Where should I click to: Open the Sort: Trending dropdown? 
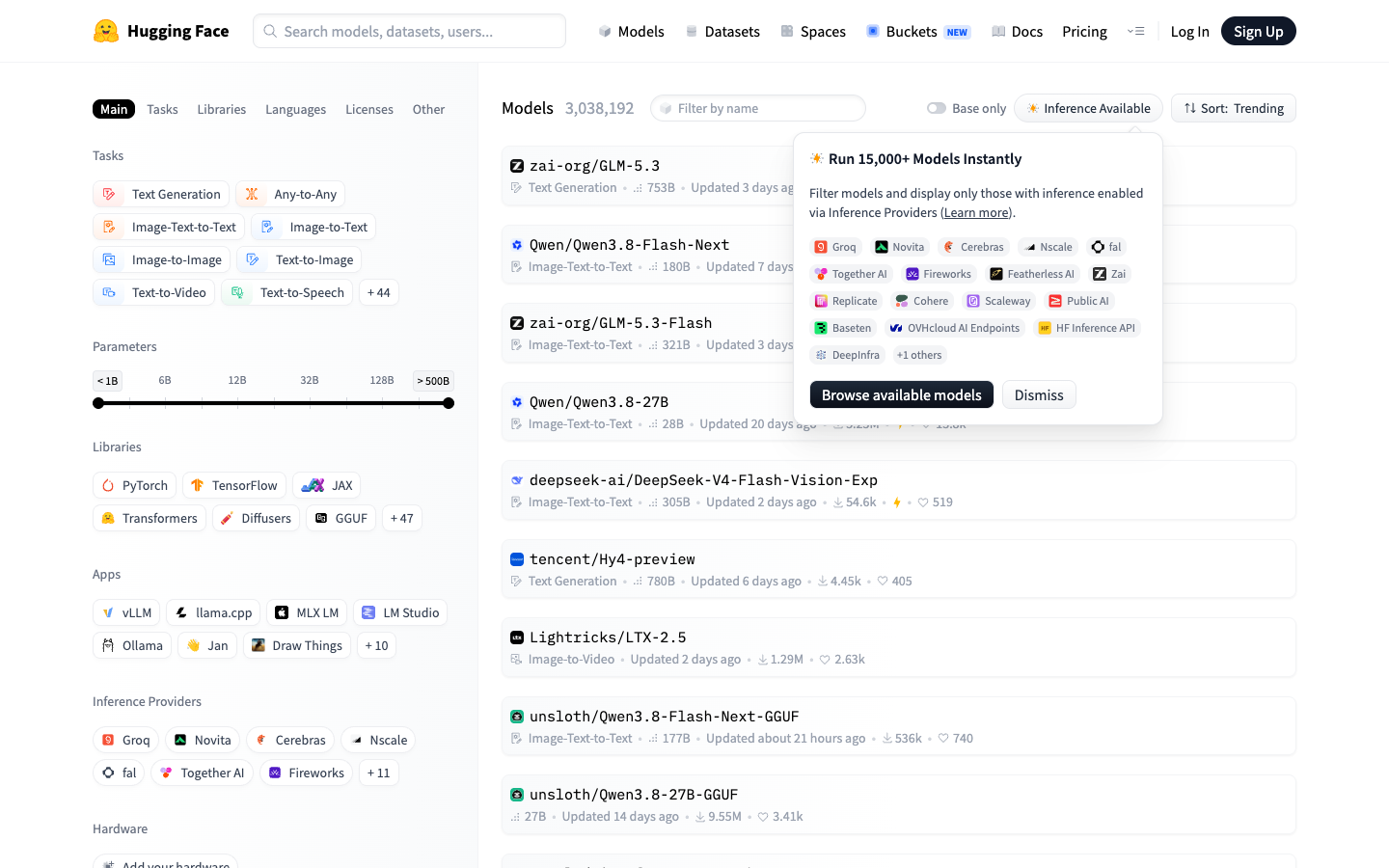coord(1234,108)
